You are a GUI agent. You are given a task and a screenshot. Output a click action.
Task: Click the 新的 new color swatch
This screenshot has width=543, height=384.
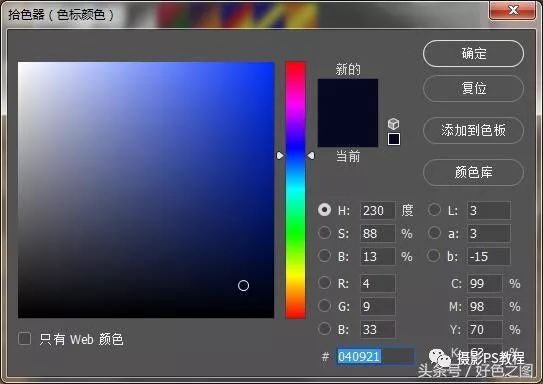tap(348, 96)
